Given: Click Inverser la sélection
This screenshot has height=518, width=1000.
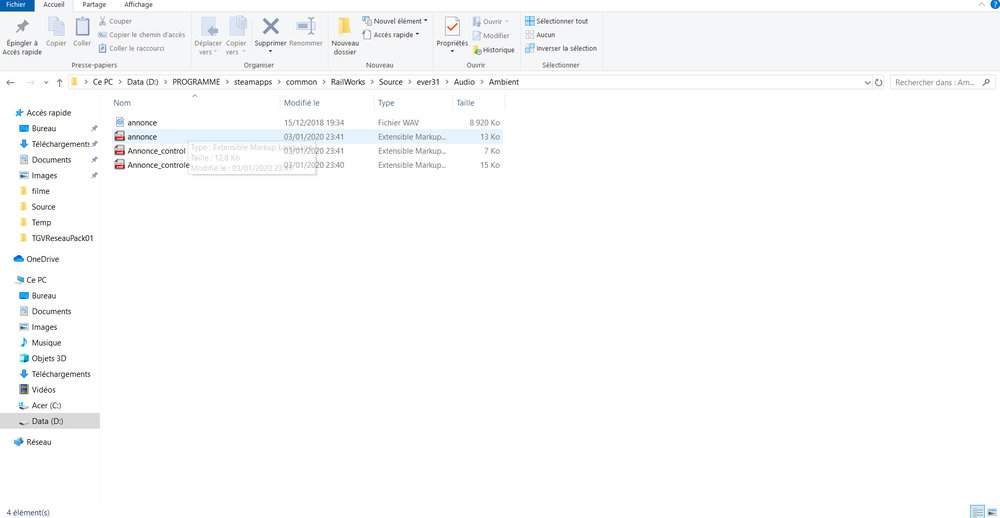Looking at the screenshot, I should (561, 48).
